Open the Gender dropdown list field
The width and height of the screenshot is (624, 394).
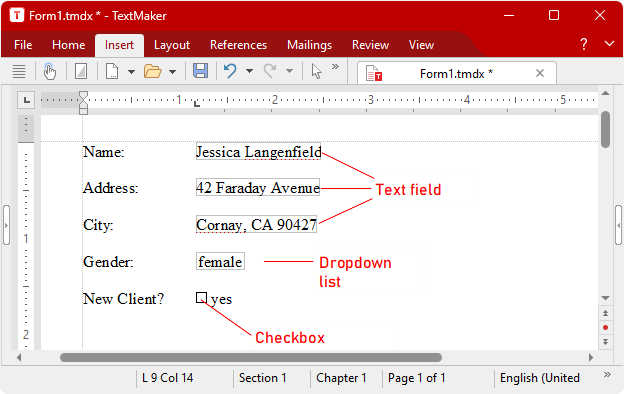220,261
